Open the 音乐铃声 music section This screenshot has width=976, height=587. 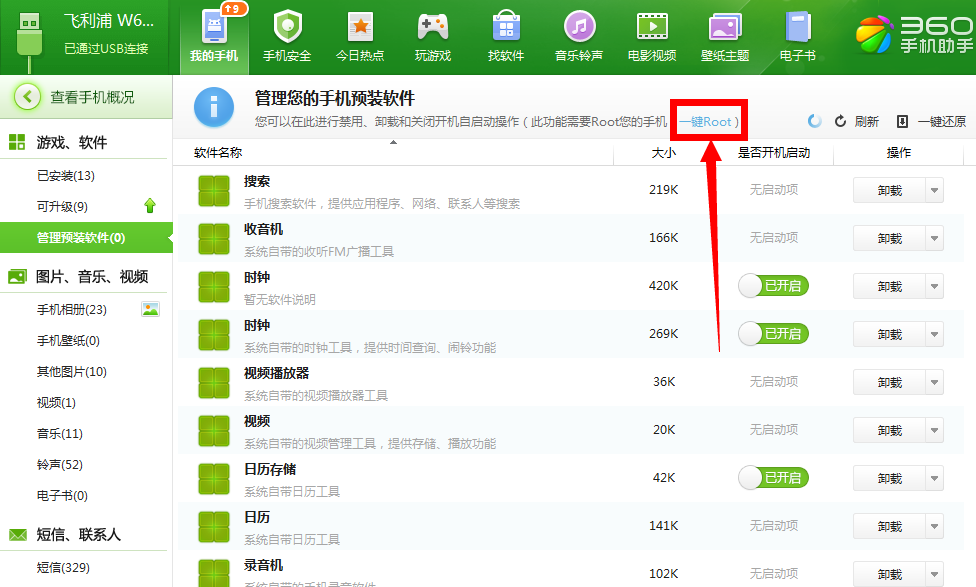coord(579,30)
